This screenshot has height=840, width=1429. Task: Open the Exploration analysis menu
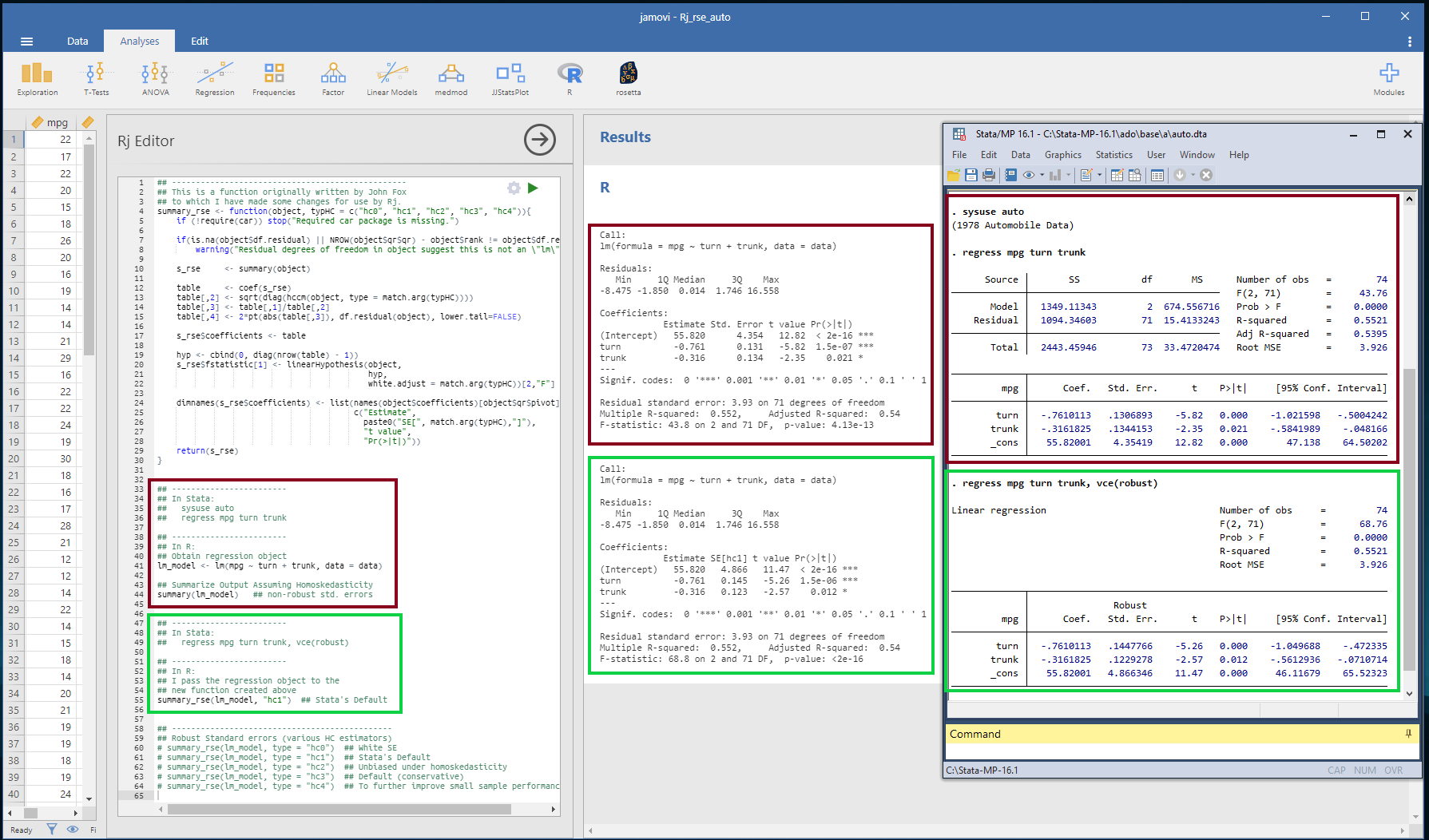click(37, 79)
